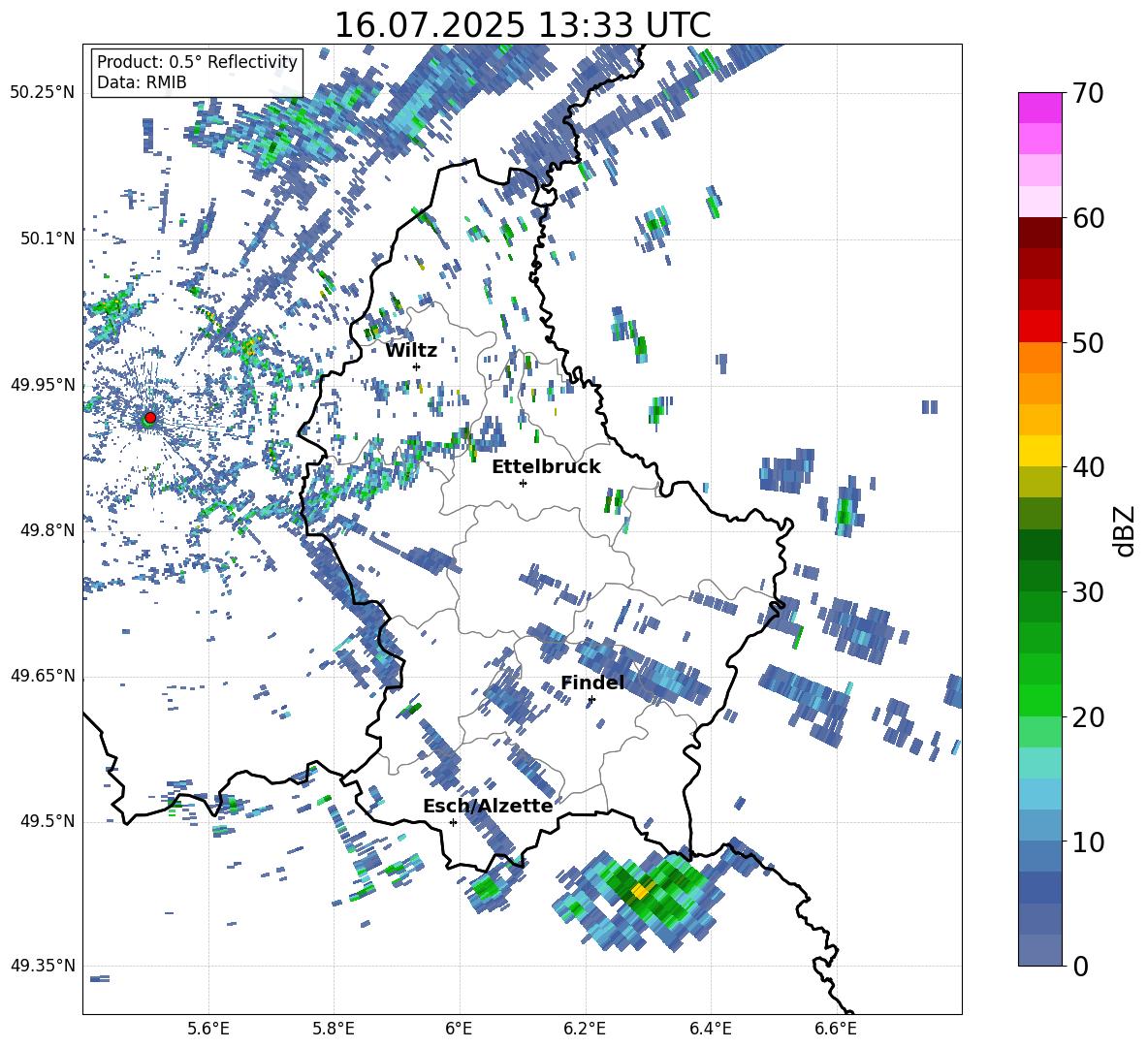
Task: Click the Findel location label
Action: pos(592,683)
